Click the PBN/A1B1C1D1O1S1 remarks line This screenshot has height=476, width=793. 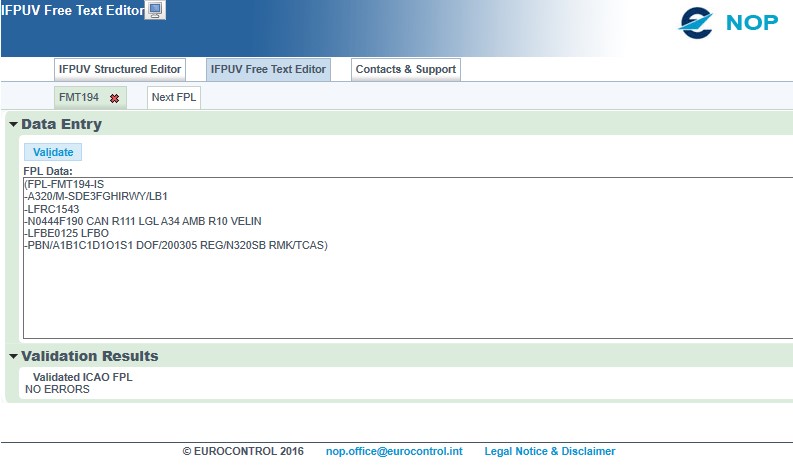(x=176, y=245)
